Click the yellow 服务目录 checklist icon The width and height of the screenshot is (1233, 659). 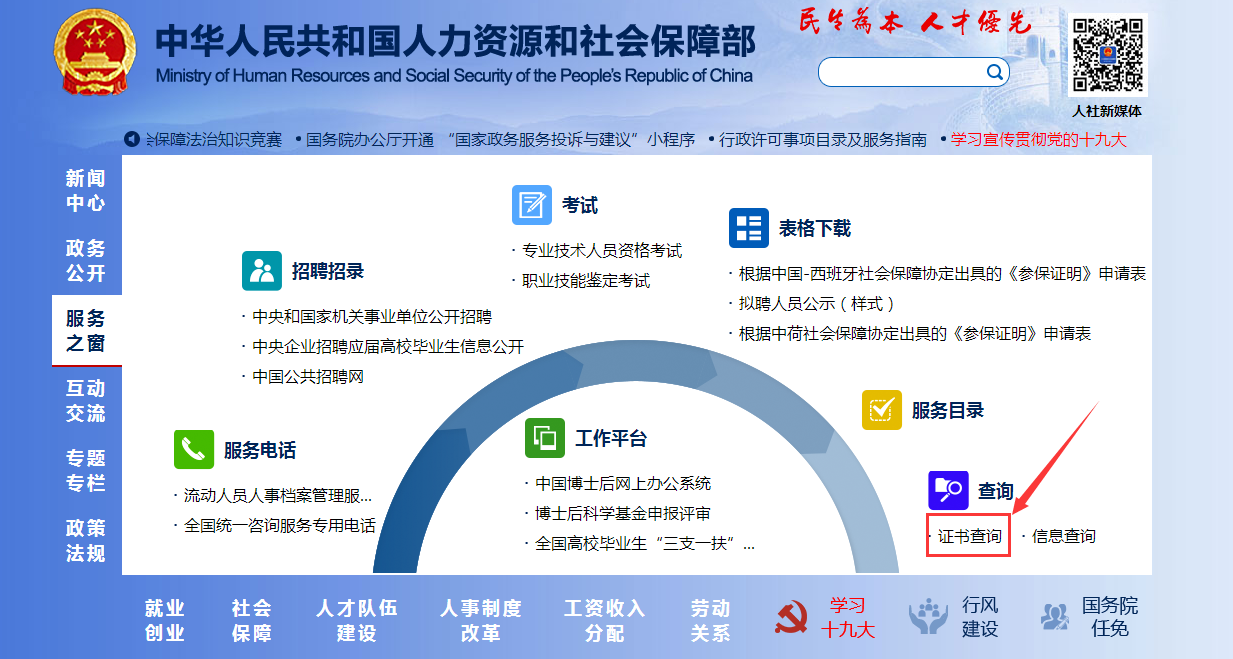click(881, 410)
